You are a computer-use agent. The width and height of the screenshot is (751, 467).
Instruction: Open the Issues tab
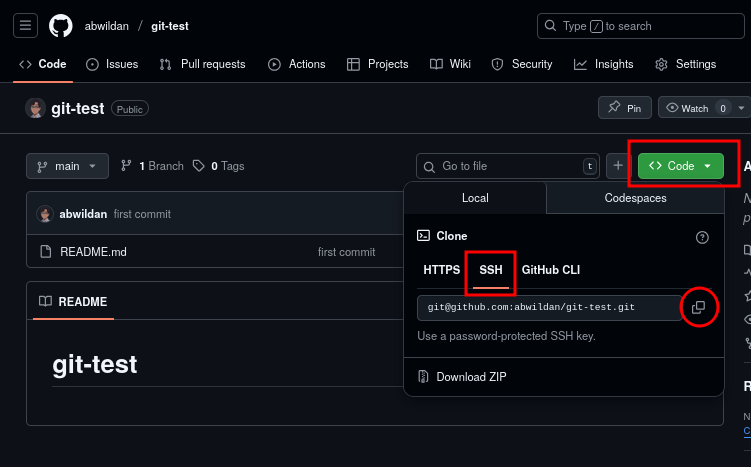[112, 64]
